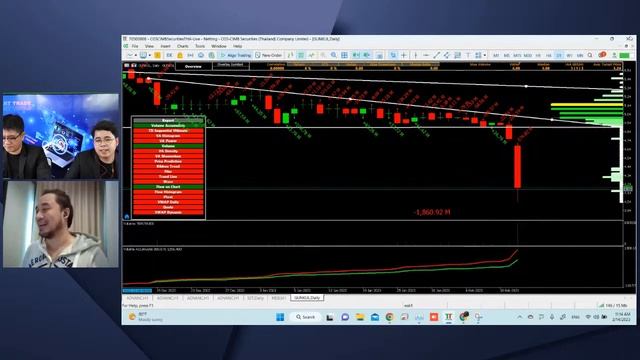Open the Insert menu
Screen dimensions: 640x360
(x=165, y=46)
